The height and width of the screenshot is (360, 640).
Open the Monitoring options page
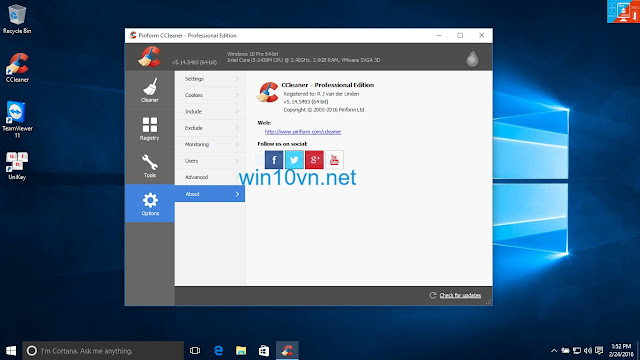coord(210,144)
